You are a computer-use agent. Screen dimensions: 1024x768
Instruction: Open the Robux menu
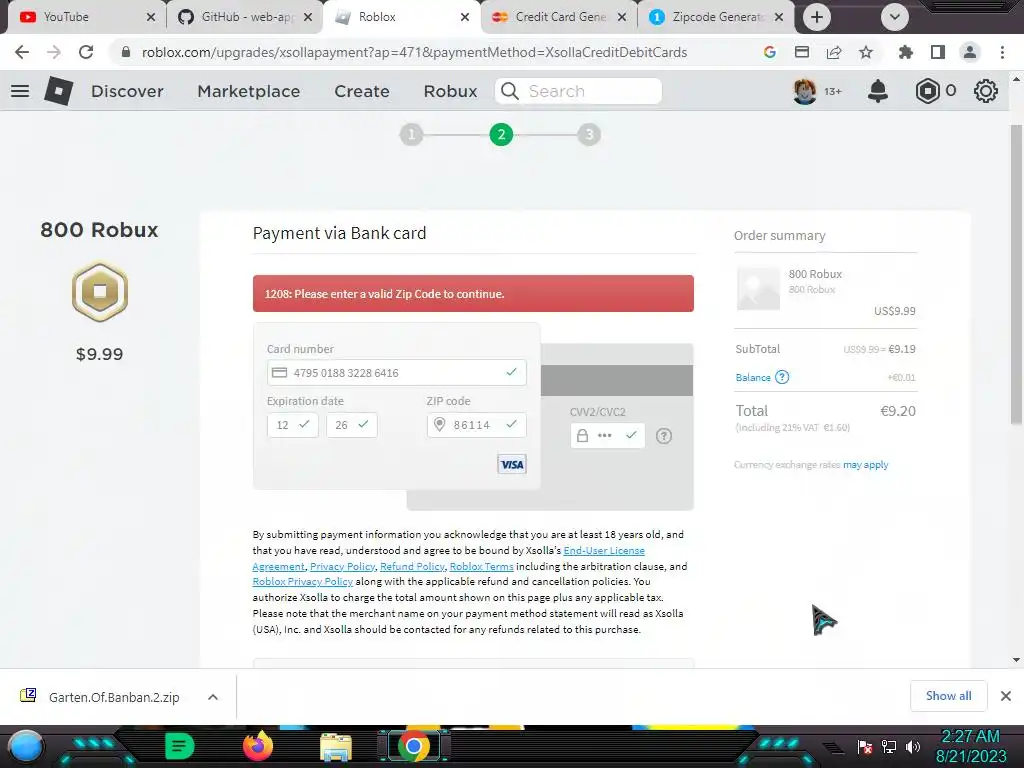click(451, 91)
